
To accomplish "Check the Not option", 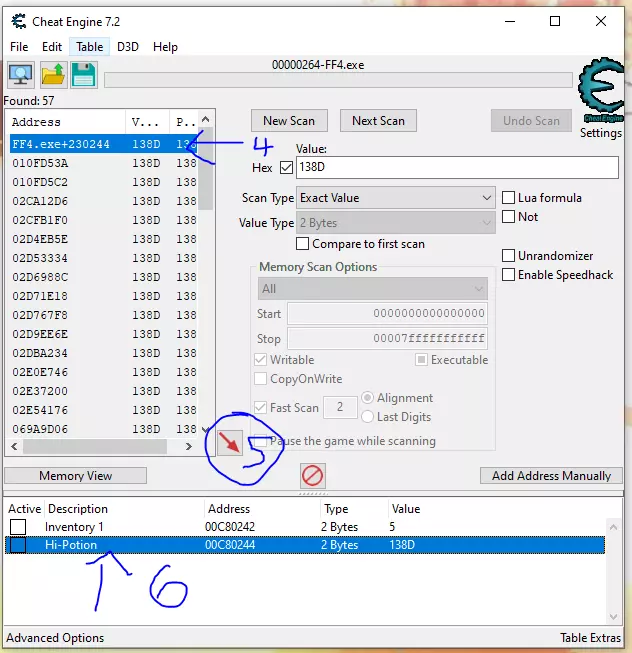I will click(508, 217).
